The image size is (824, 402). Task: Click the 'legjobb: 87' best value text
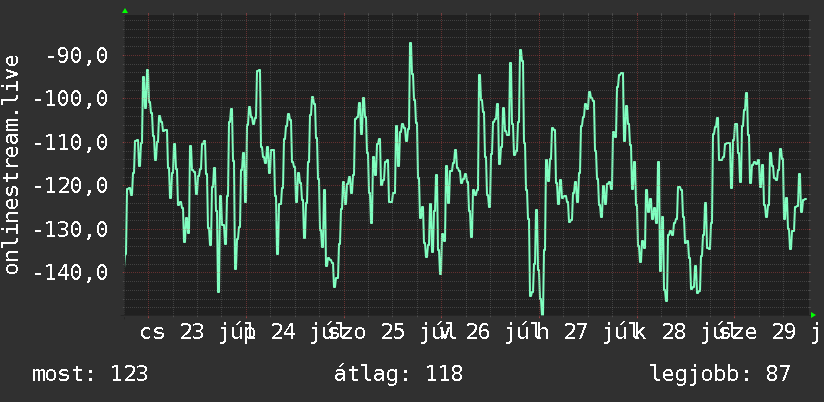720,374
